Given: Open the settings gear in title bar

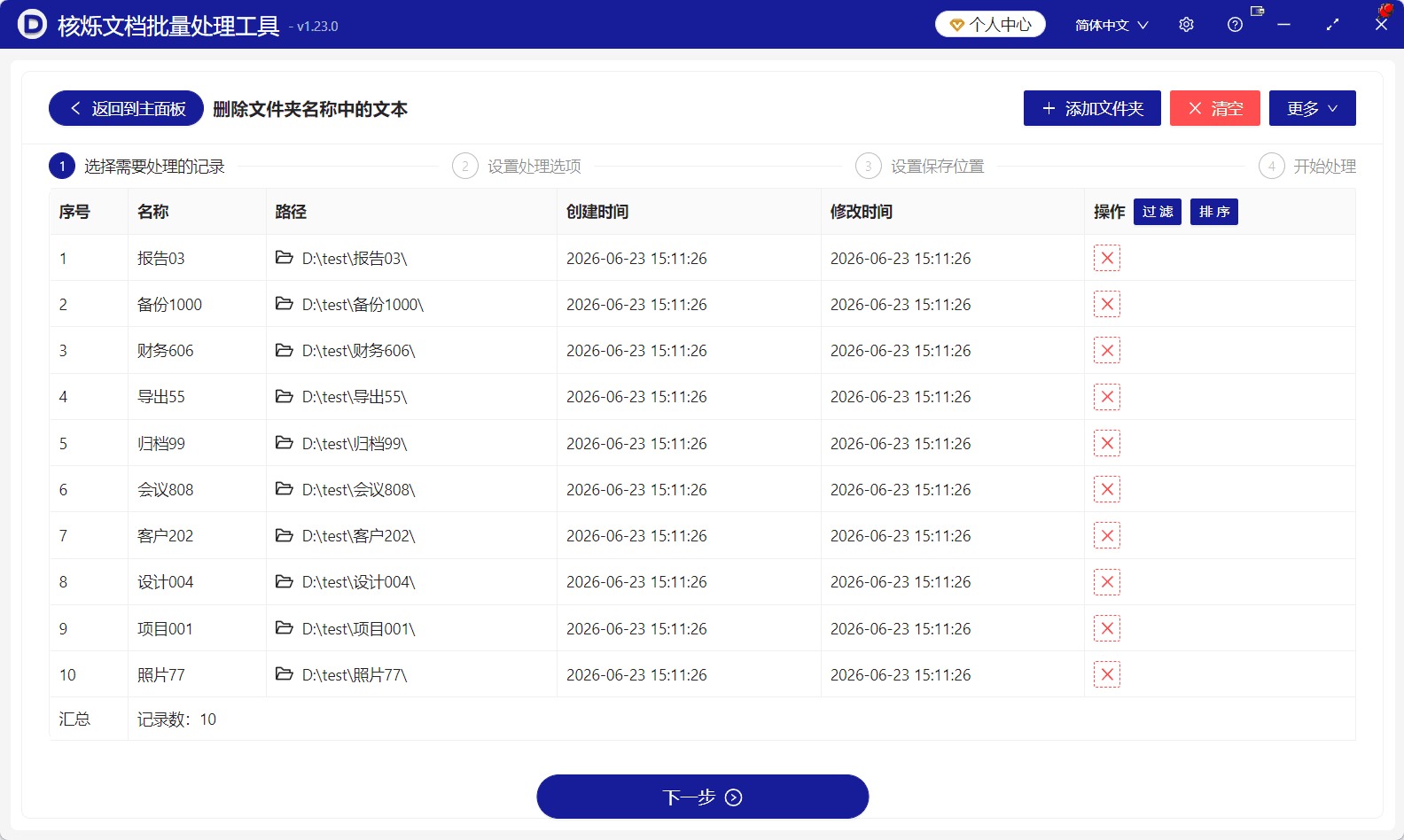Looking at the screenshot, I should tap(1186, 25).
